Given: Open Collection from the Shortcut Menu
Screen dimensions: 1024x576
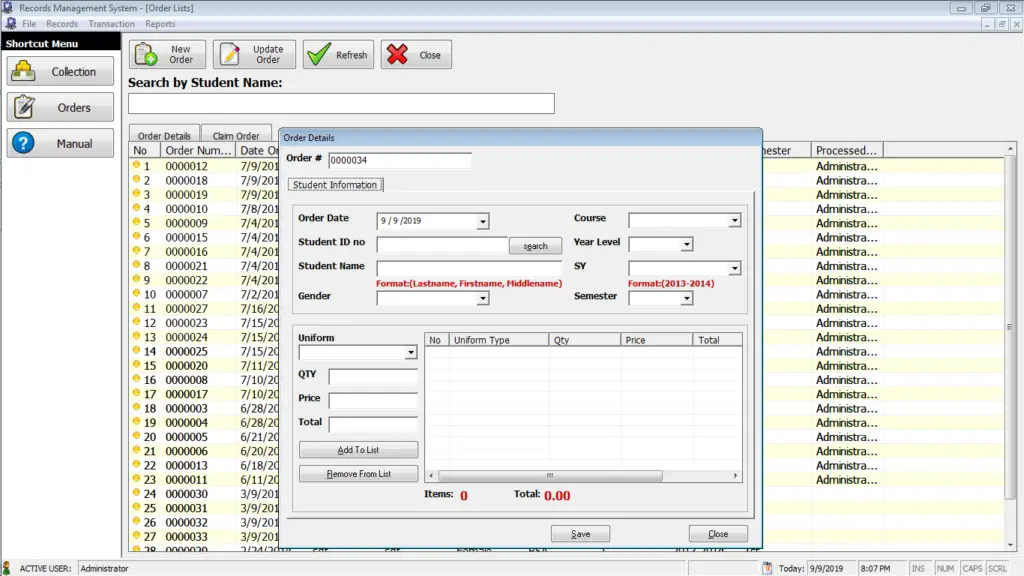Looking at the screenshot, I should [60, 71].
